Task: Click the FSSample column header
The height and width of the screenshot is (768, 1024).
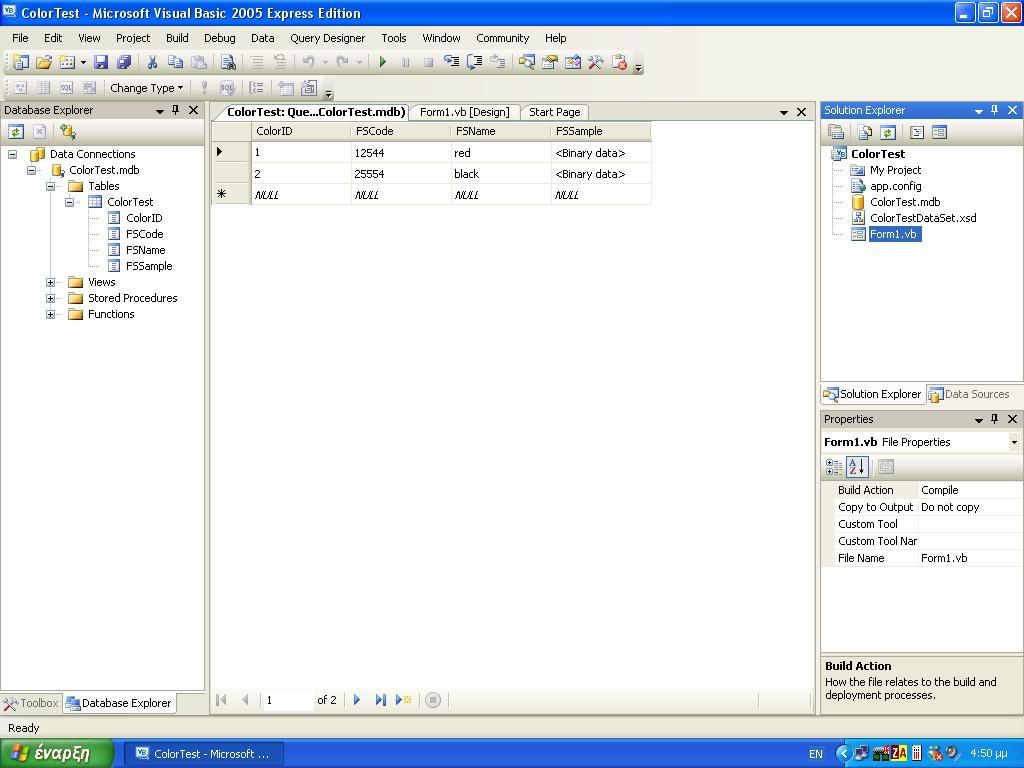Action: [x=601, y=131]
